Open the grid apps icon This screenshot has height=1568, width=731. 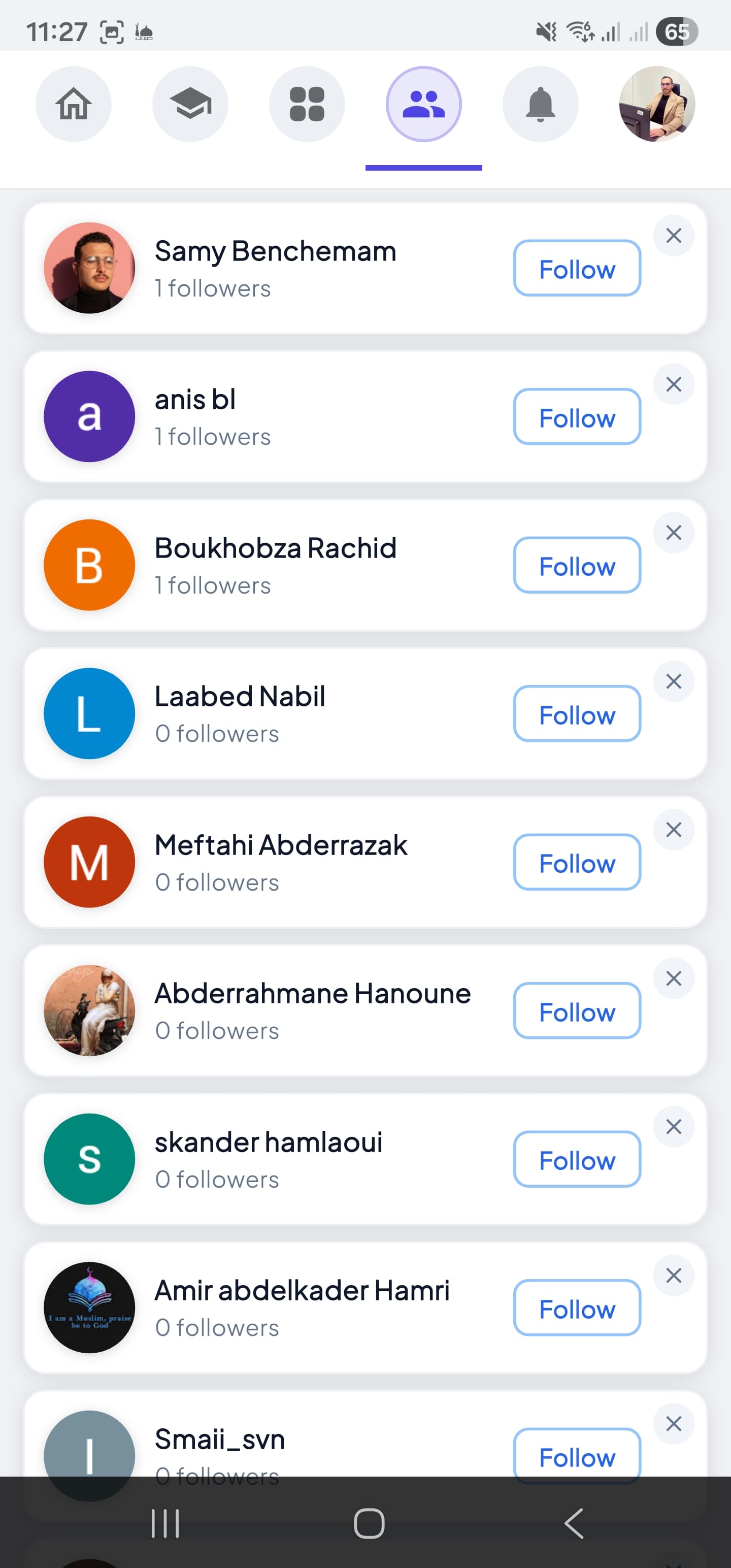tap(307, 104)
